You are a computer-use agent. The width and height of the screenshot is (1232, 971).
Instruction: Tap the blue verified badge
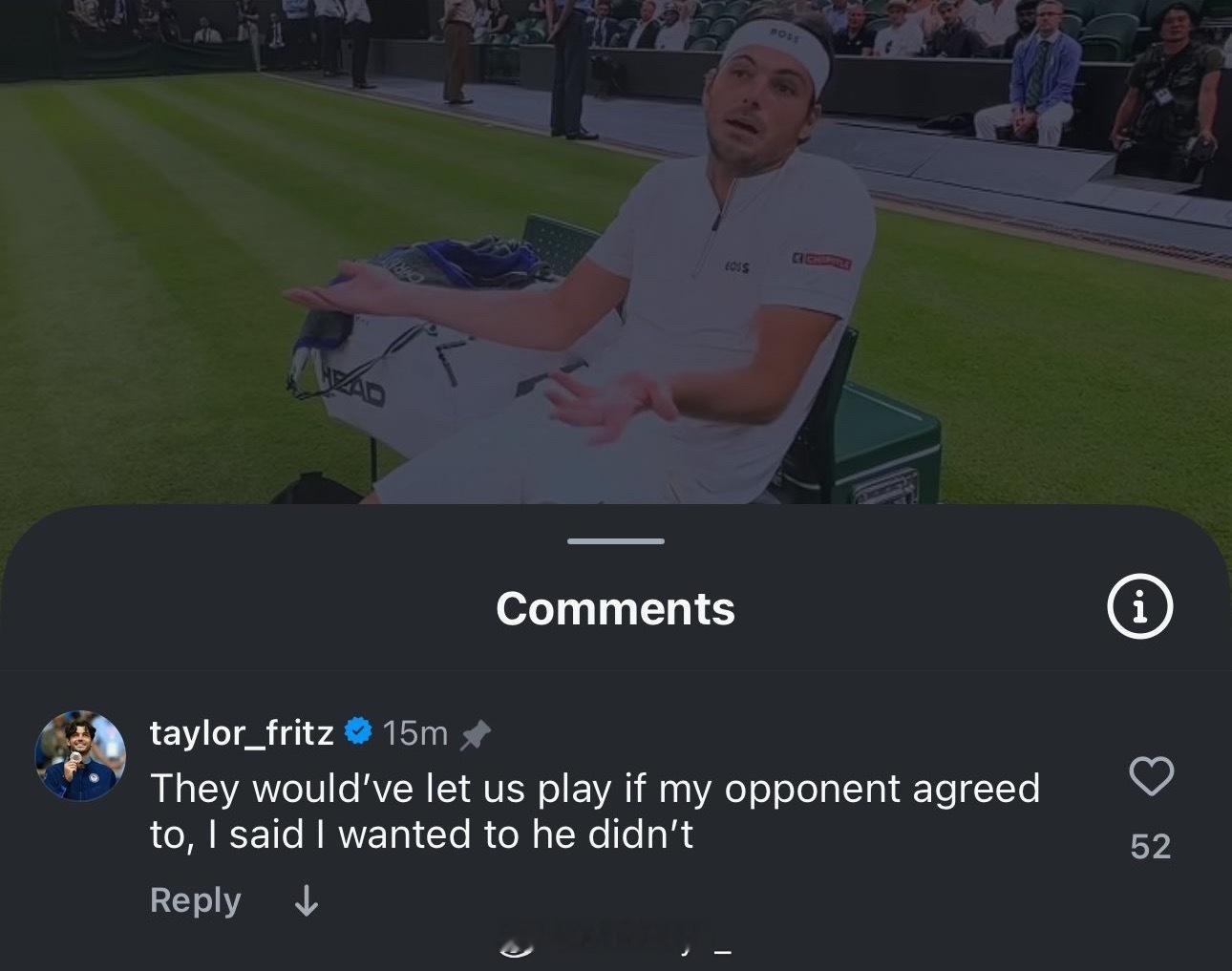[x=357, y=732]
